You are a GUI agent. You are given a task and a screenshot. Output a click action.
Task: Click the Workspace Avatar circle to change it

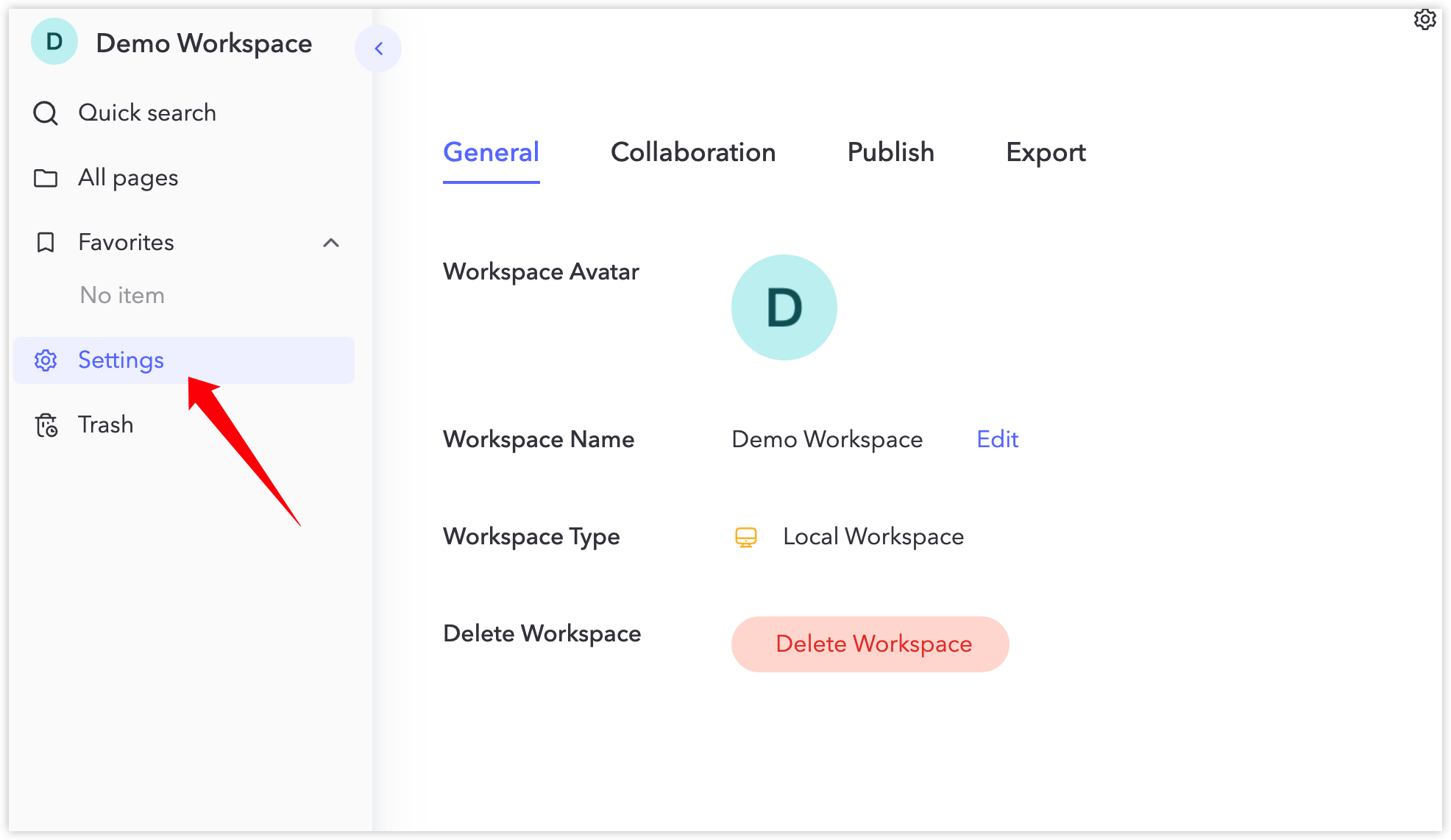(x=784, y=307)
